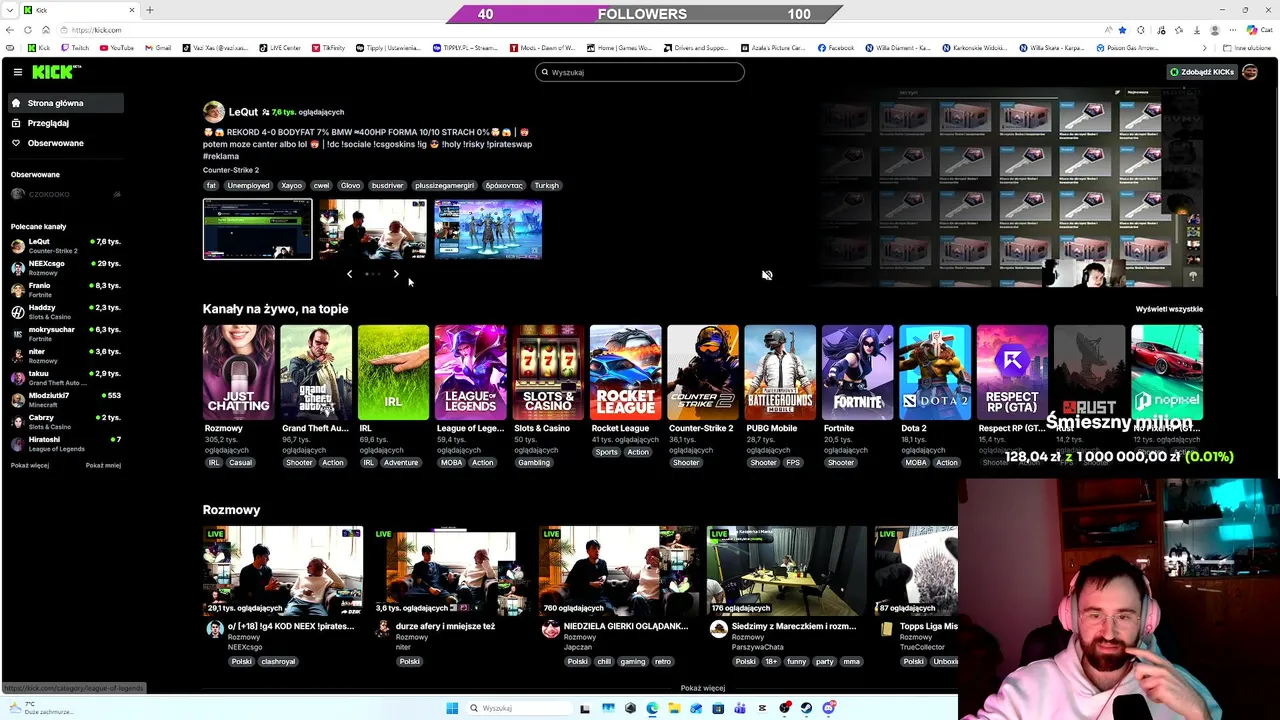Open NEEXcsgo channel in recommended list
1280x720 pixels.
click(65, 267)
